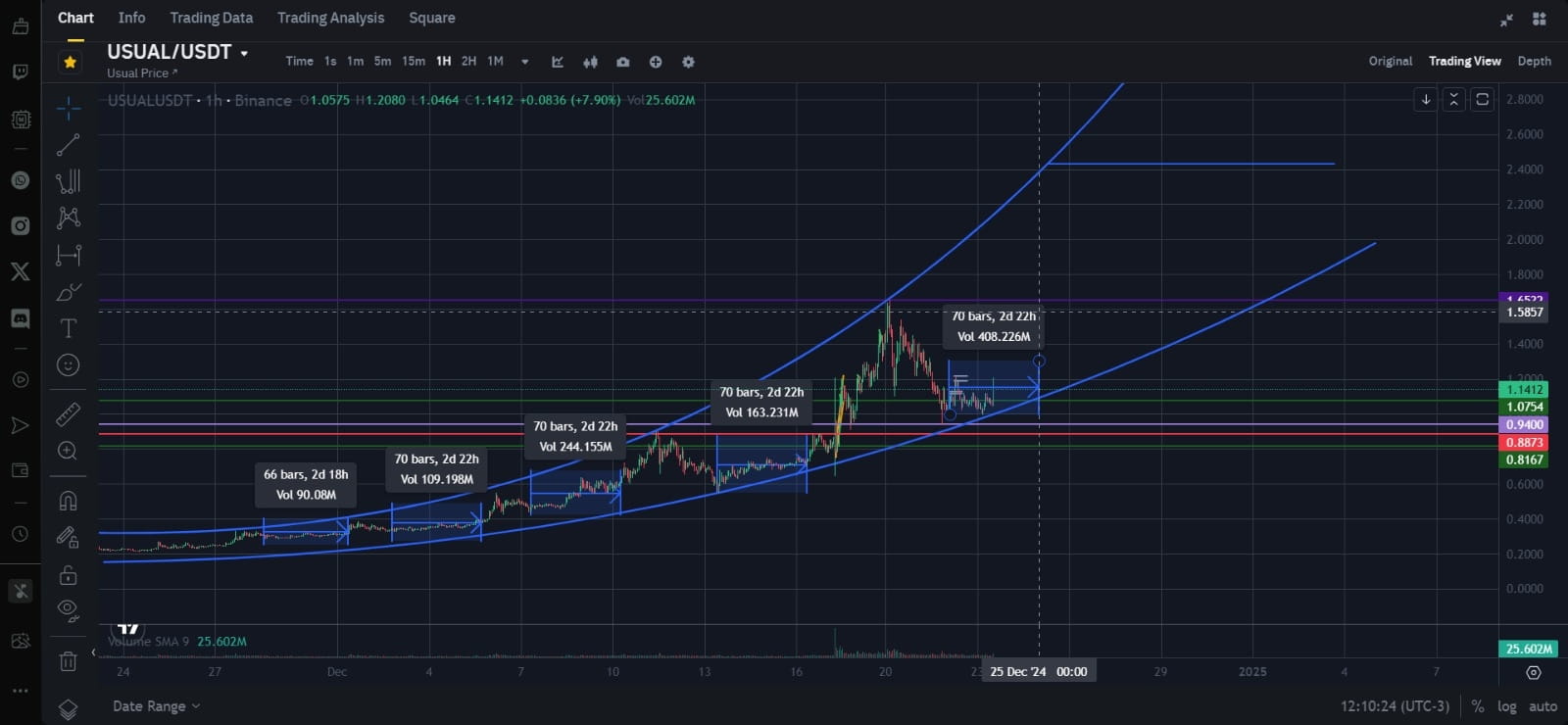Click the plus circle icon in chart toolbar
The height and width of the screenshot is (725, 1568).
tap(656, 62)
